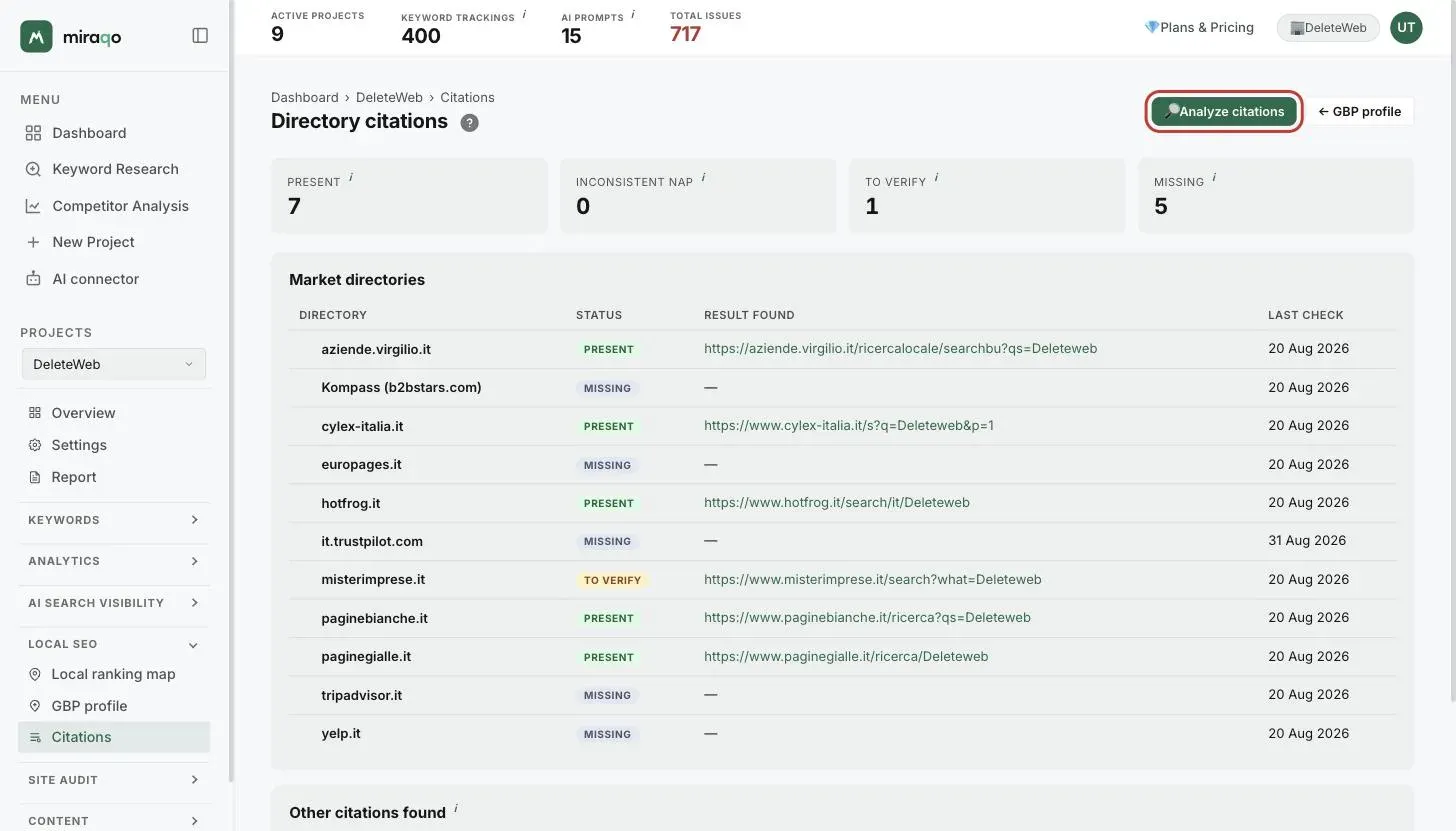Open Plans & Pricing link
This screenshot has width=1456, height=831.
coord(1199,28)
